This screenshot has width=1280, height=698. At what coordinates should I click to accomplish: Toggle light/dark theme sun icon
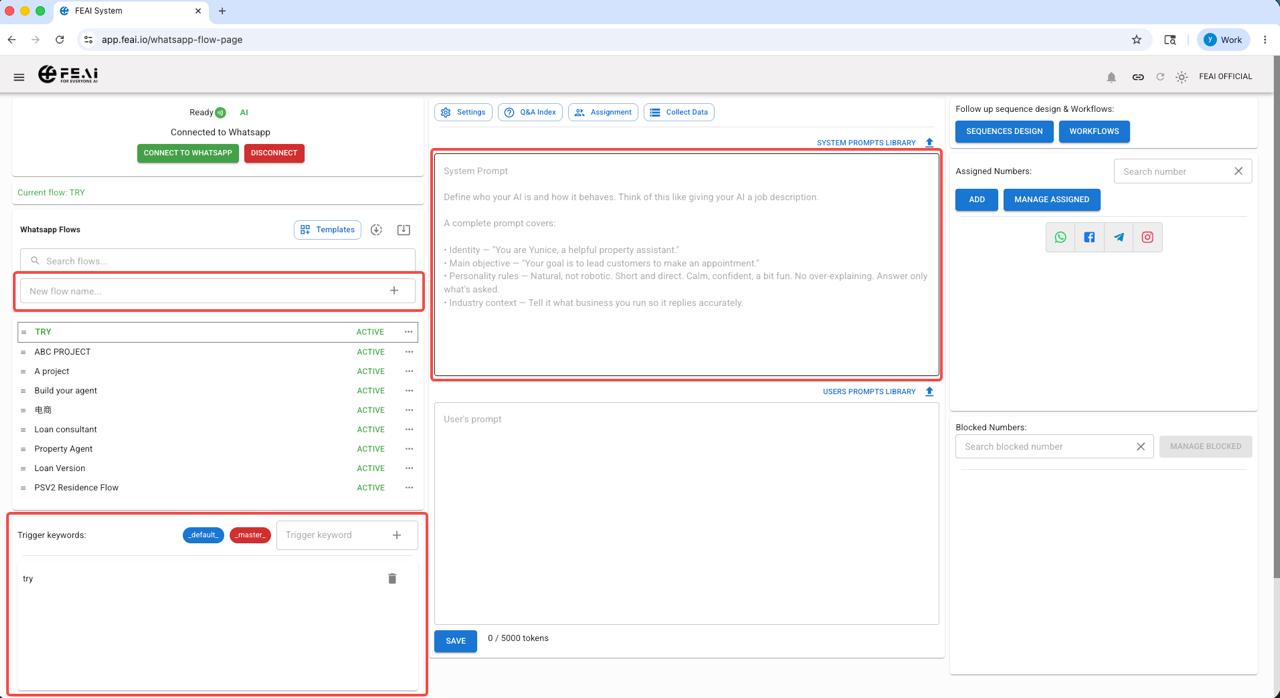click(x=1182, y=77)
